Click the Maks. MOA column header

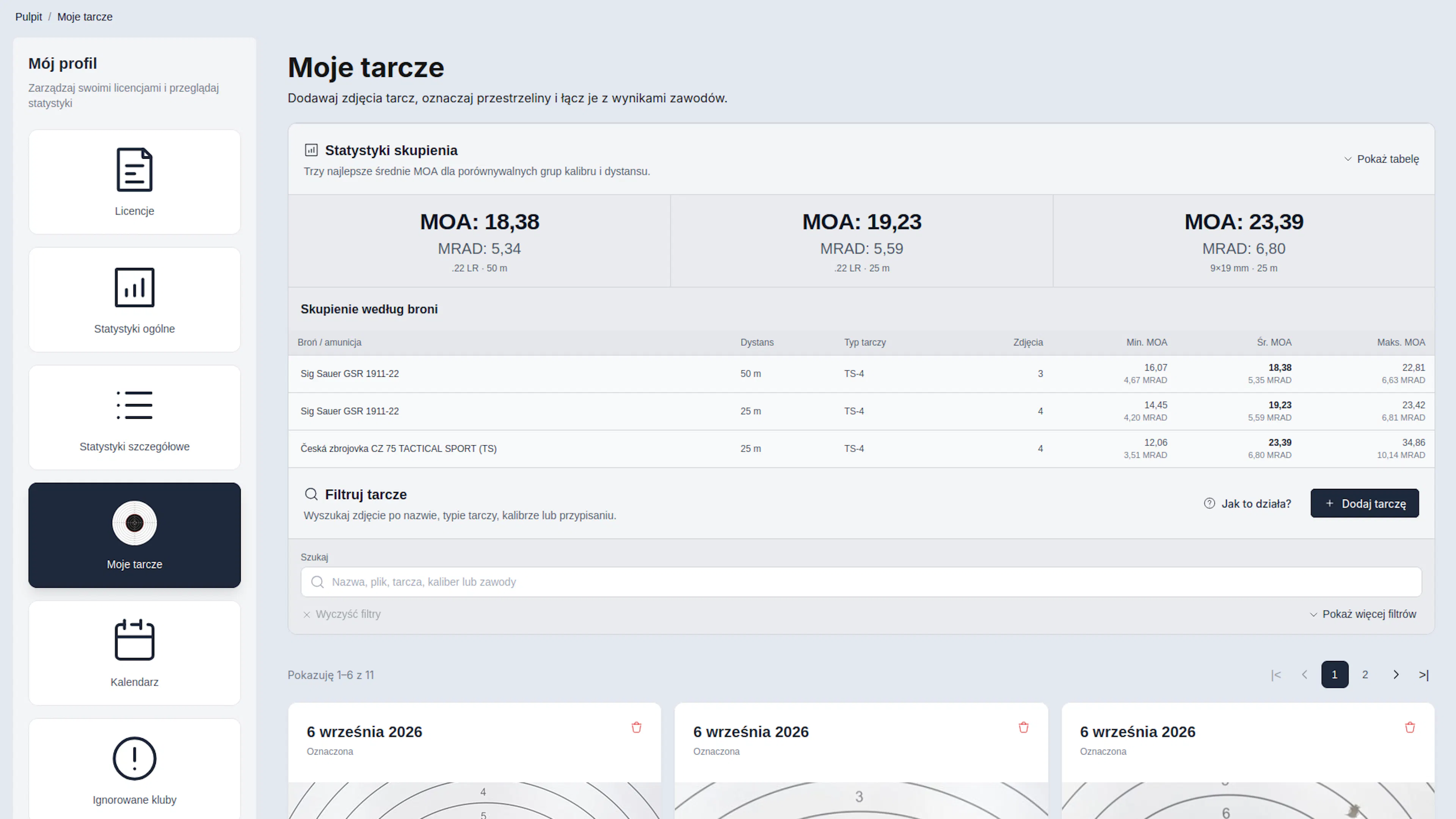1401,342
